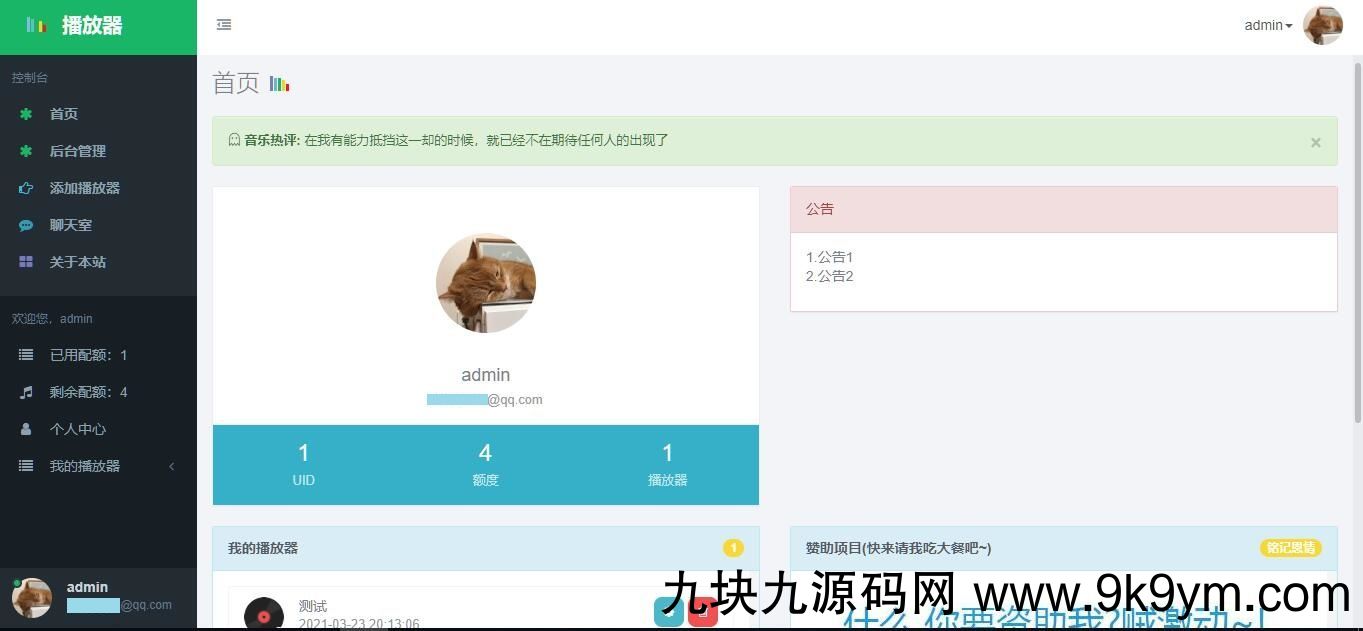Click the music note icon for 剩余配额
The image size is (1363, 631).
(x=26, y=392)
